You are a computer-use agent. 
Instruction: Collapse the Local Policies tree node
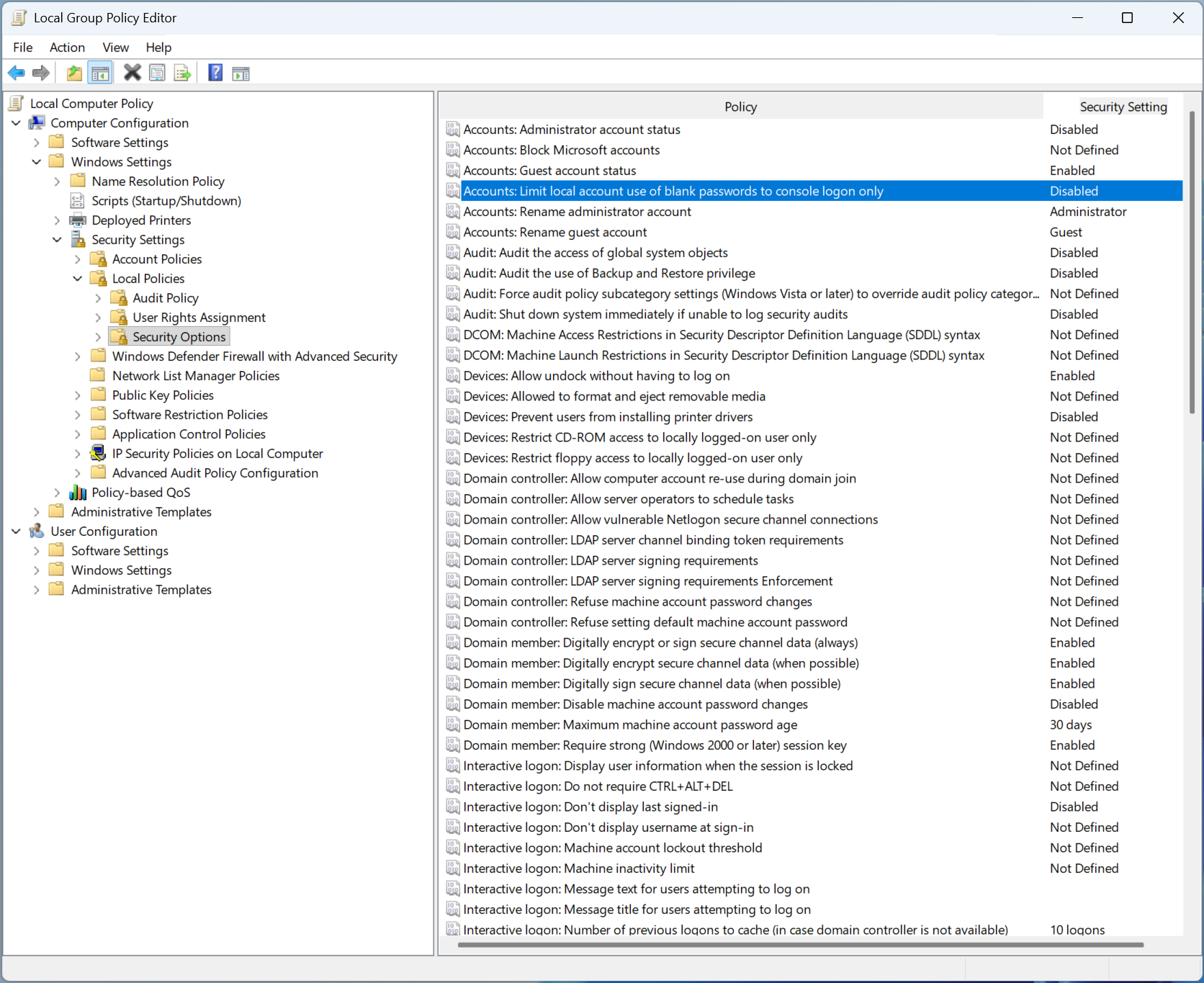click(78, 279)
